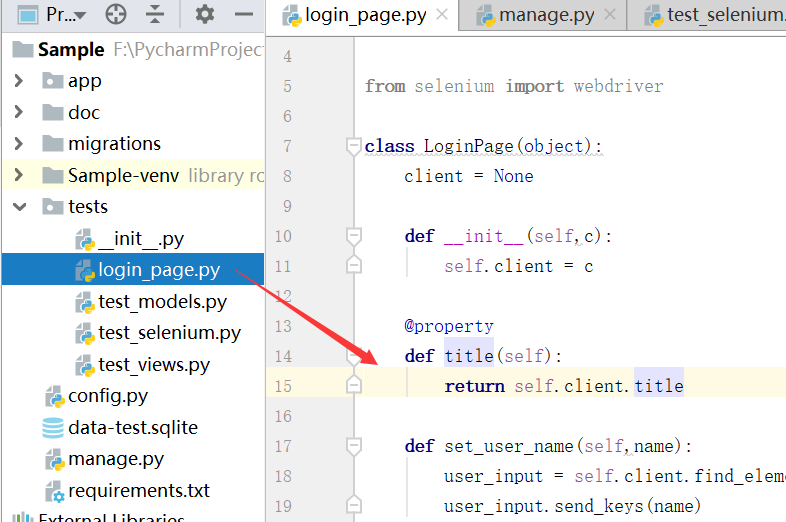
Task: Hide the Project panel with minus icon
Action: coord(244,14)
